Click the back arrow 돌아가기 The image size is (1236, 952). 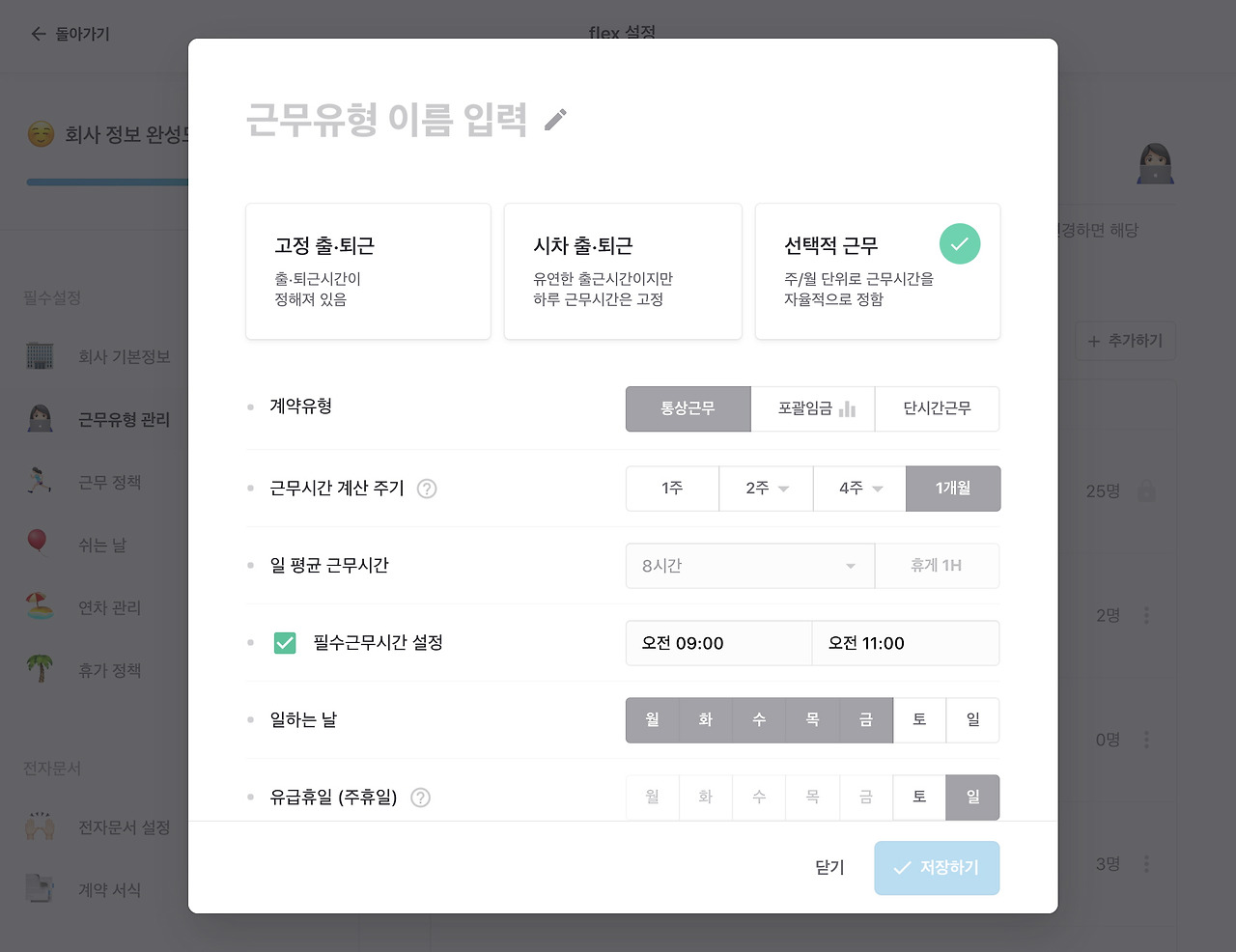(39, 34)
